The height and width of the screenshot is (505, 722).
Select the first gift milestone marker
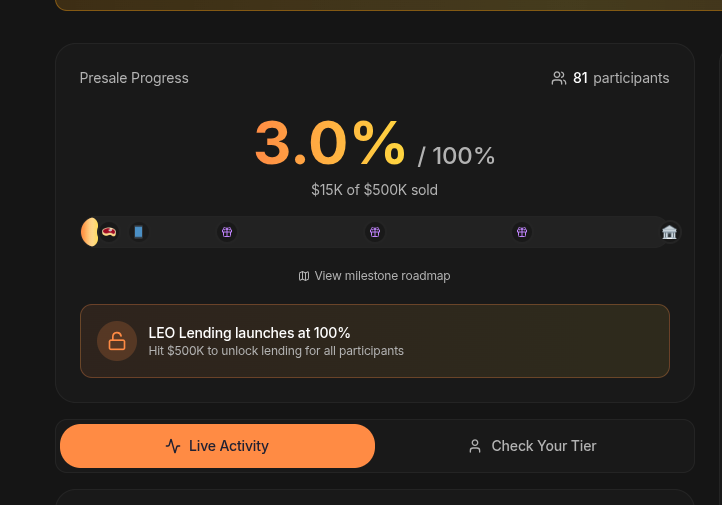(227, 232)
